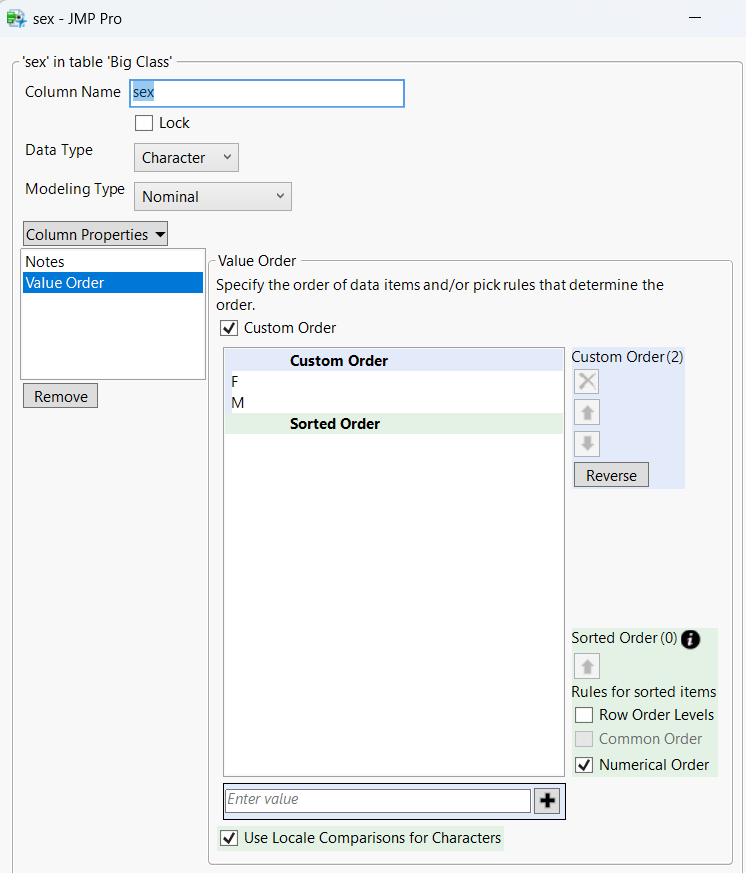
Task: Toggle the Lock checkbox
Action: [144, 123]
